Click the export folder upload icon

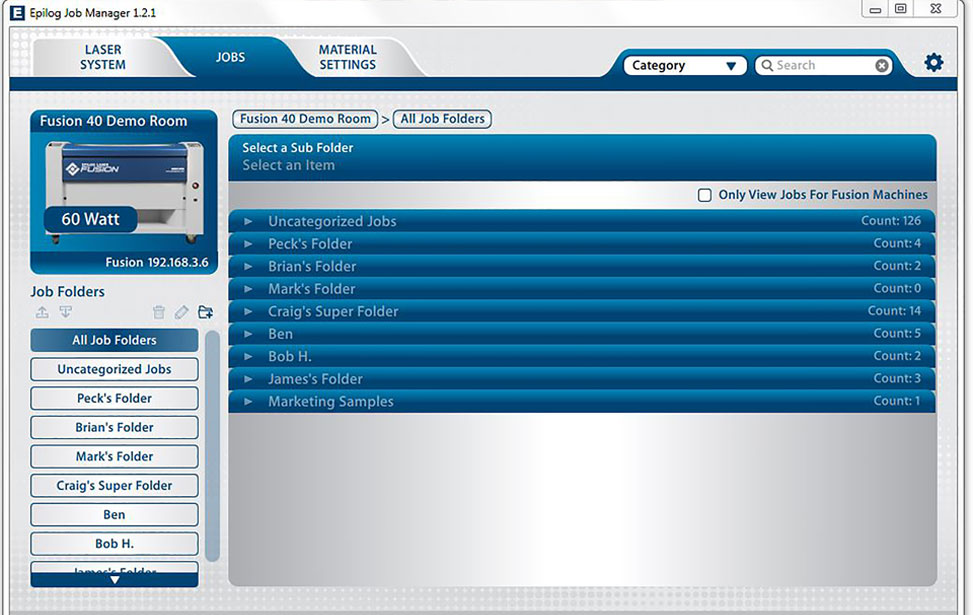pyautogui.click(x=42, y=313)
